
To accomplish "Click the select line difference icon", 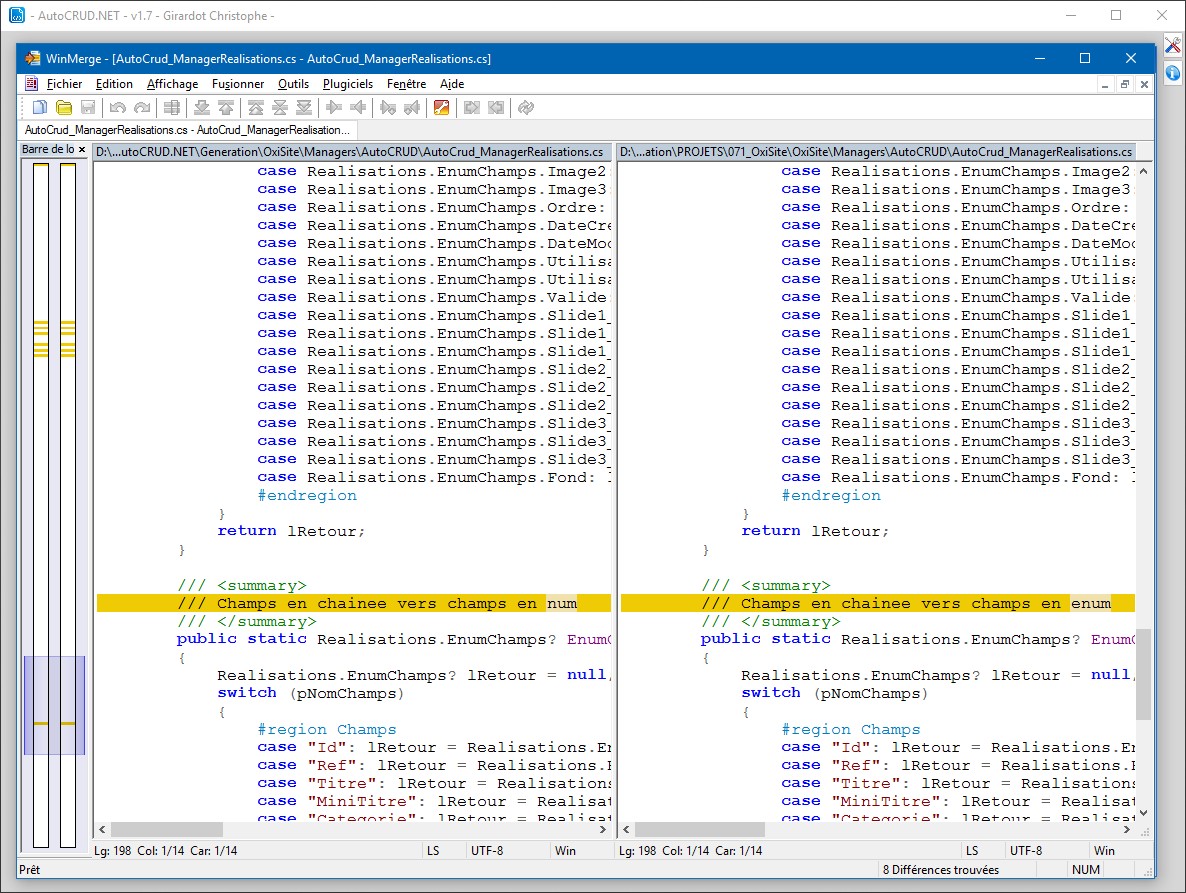I will [x=172, y=107].
